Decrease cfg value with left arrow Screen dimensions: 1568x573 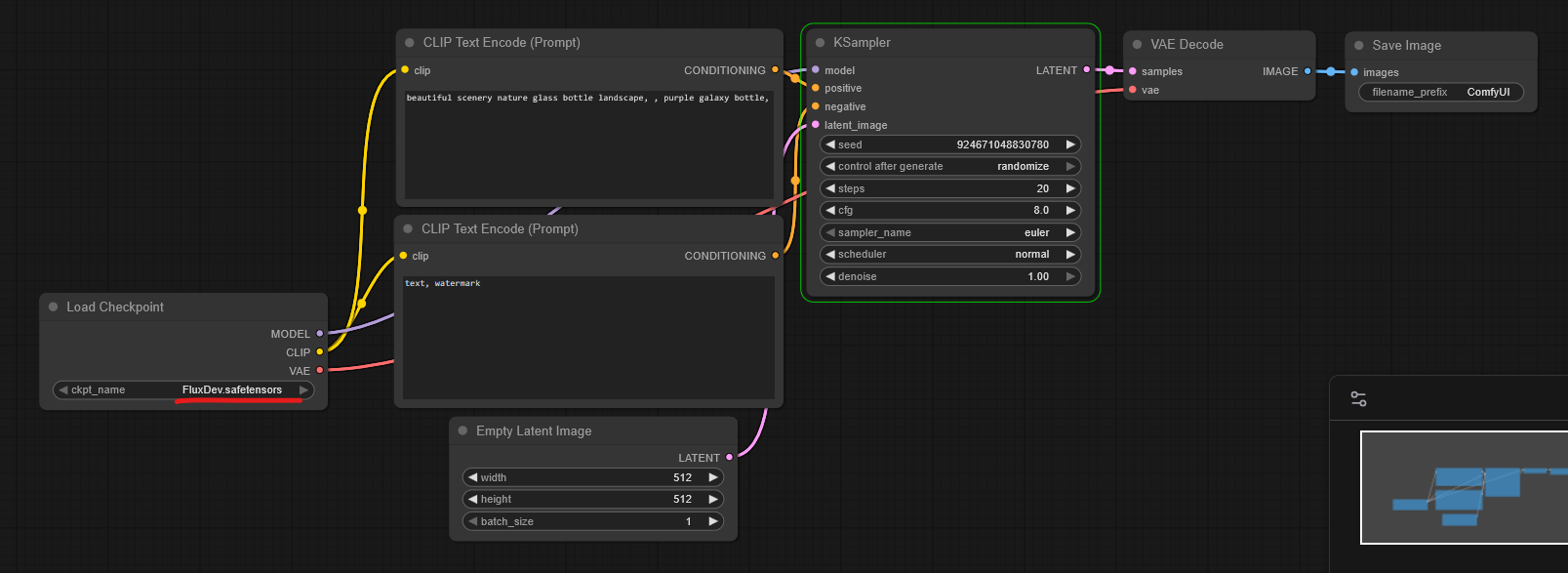[830, 210]
